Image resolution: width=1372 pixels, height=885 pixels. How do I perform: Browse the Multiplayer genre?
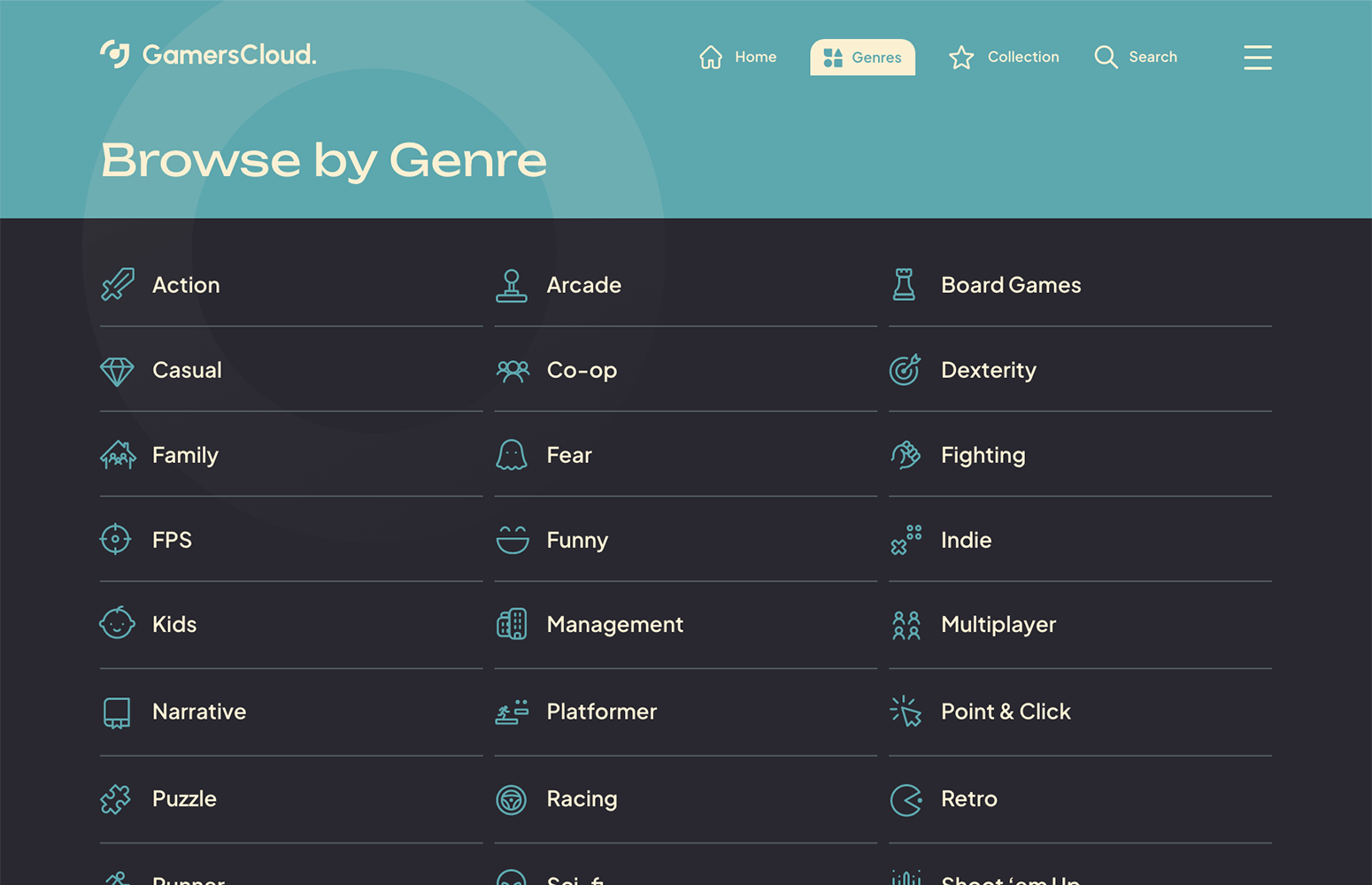click(998, 624)
